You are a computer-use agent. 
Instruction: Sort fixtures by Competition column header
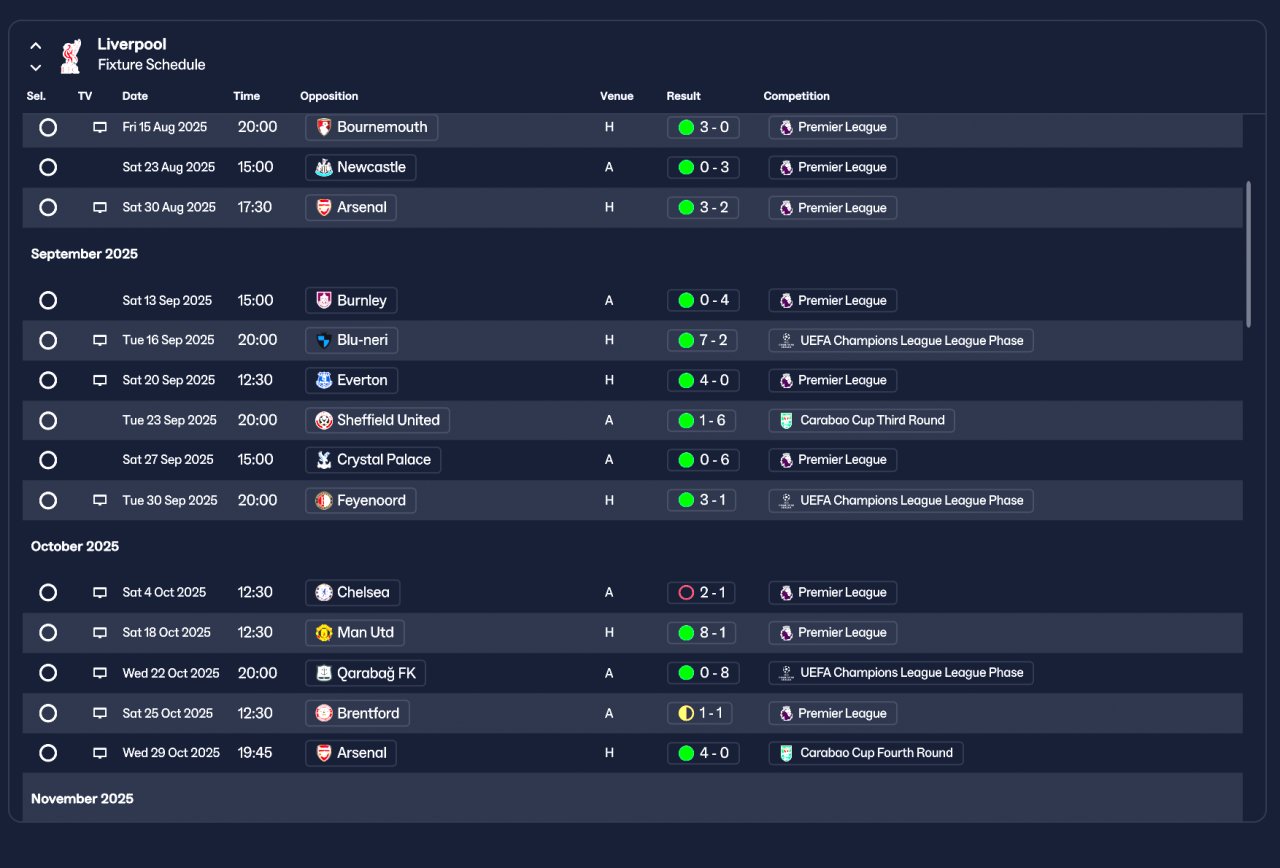coord(797,96)
